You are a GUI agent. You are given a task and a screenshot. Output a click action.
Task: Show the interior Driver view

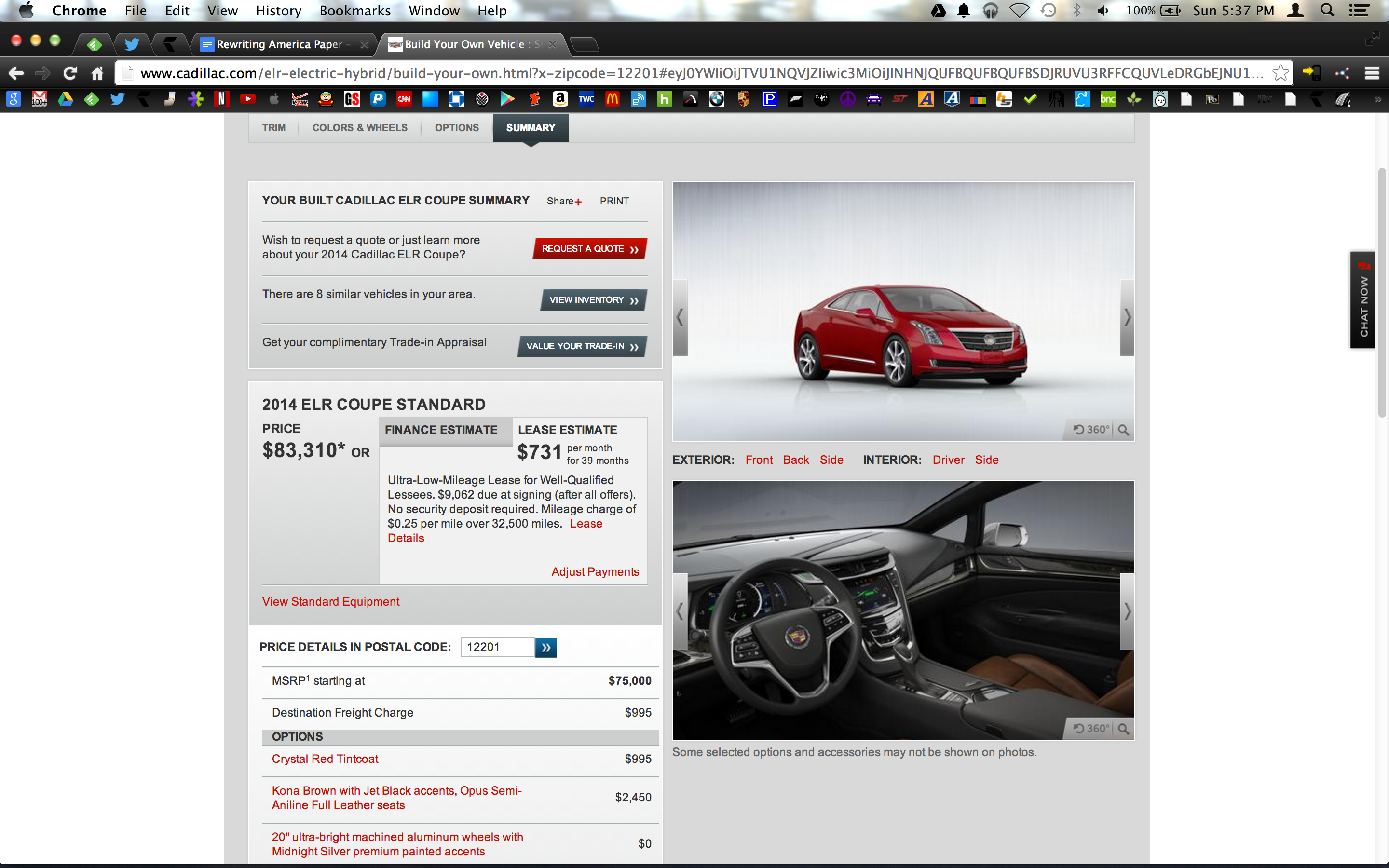pos(948,460)
